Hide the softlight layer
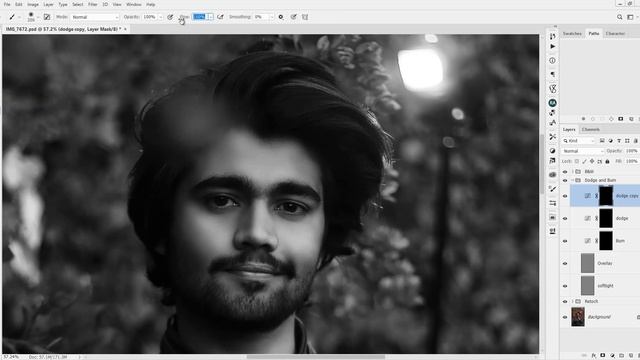The image size is (640, 360). click(x=565, y=286)
